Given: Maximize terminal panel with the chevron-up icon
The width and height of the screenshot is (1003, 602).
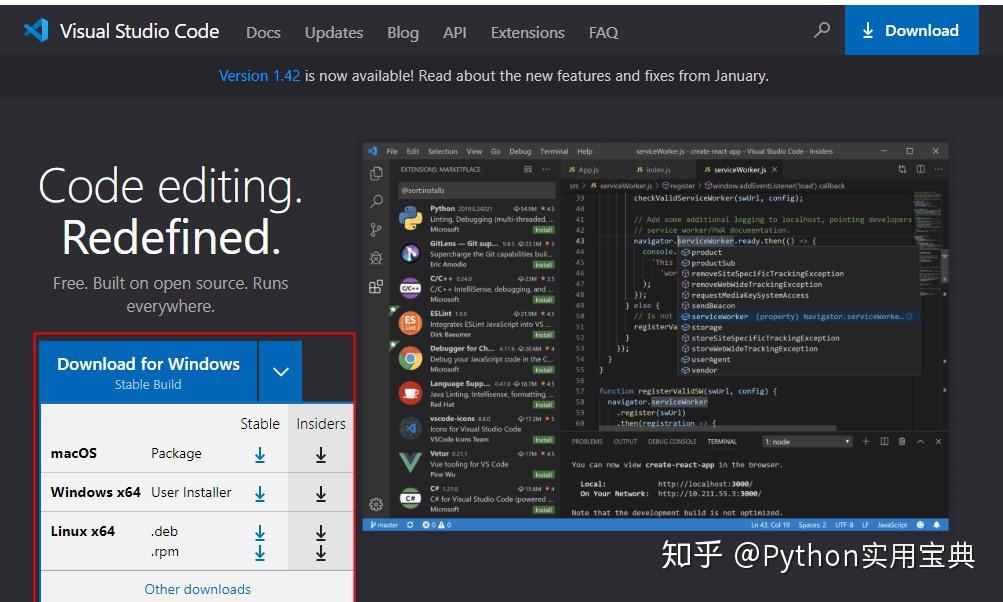Looking at the screenshot, I should pos(920,441).
